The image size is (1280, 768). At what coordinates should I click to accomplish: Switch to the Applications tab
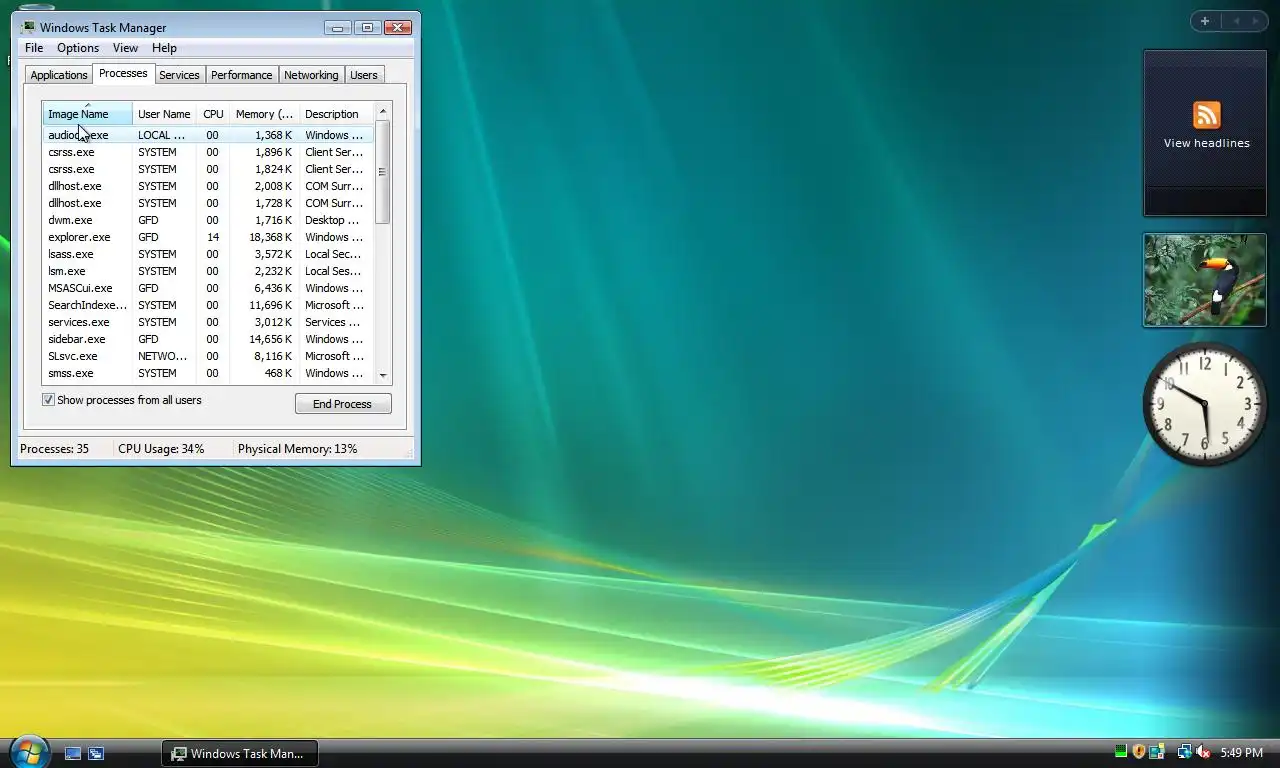[x=59, y=75]
